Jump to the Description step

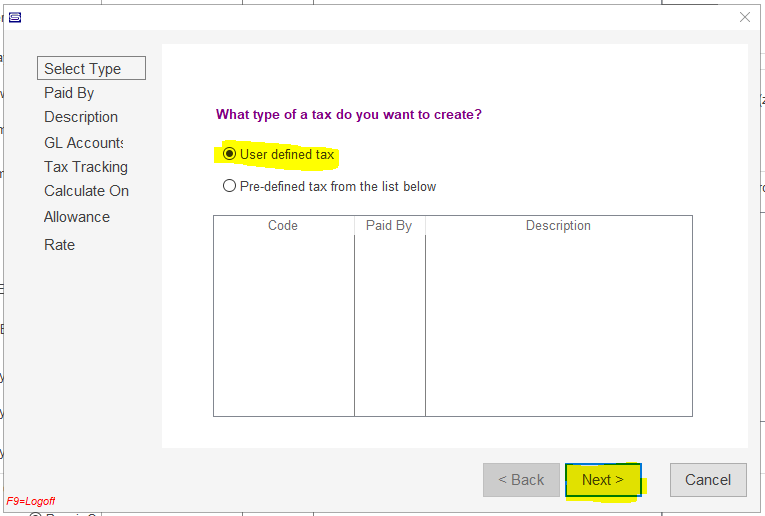(81, 117)
